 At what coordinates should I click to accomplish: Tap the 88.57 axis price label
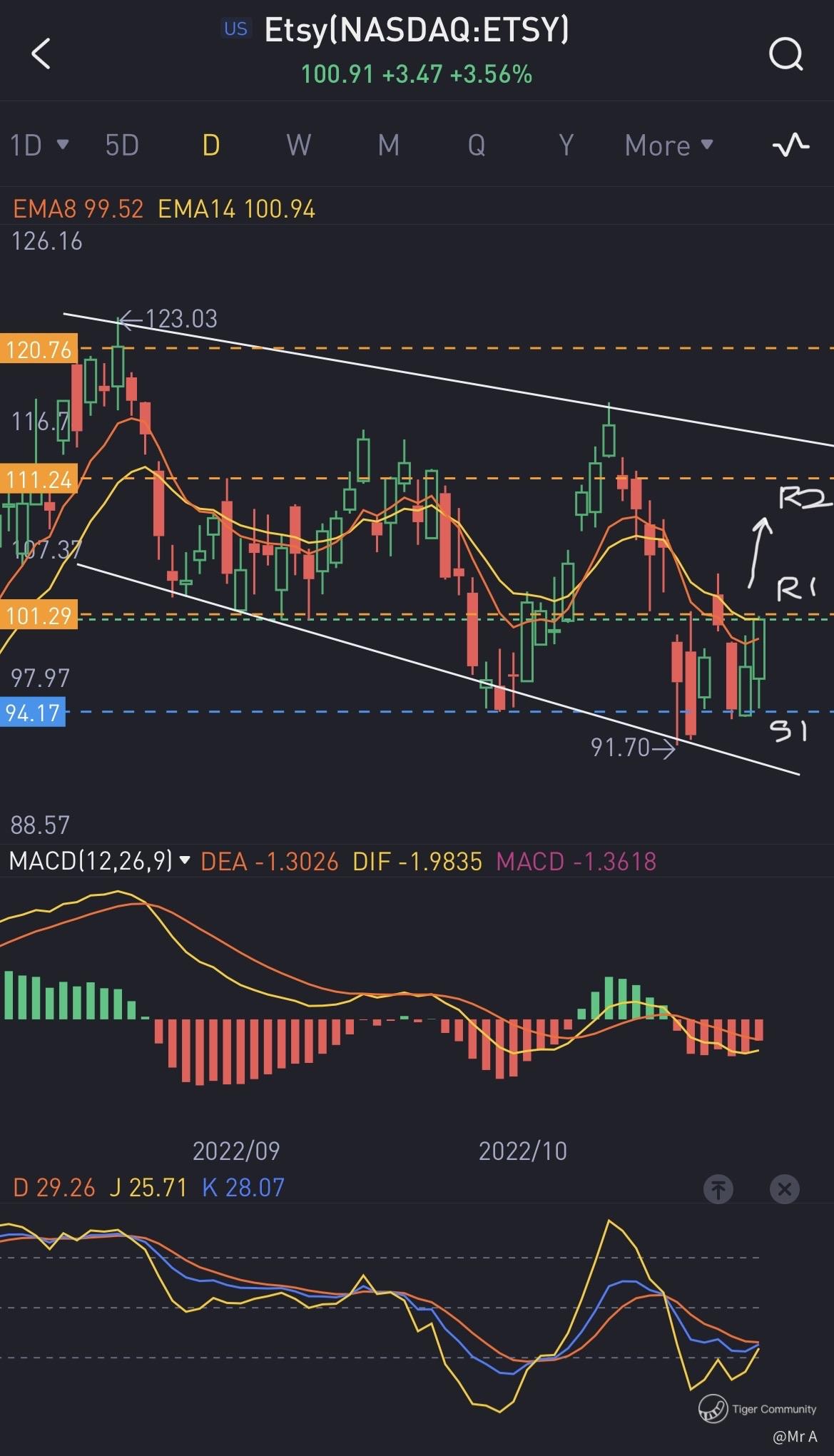tap(40, 825)
